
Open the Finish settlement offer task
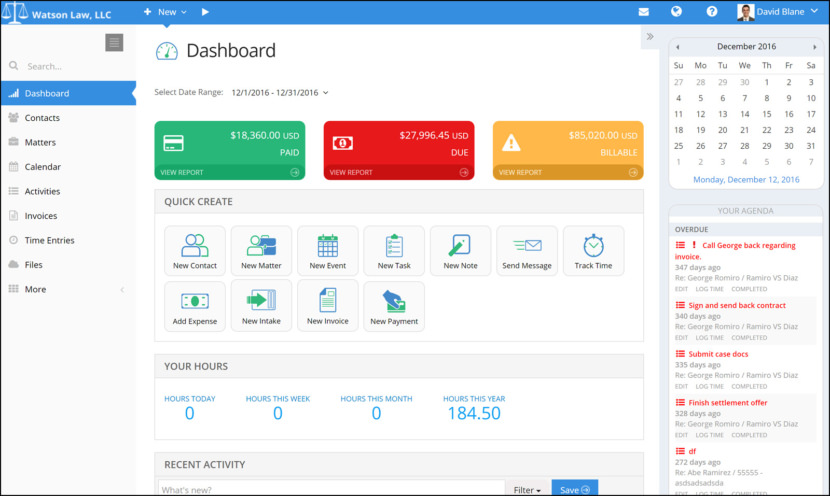(727, 403)
